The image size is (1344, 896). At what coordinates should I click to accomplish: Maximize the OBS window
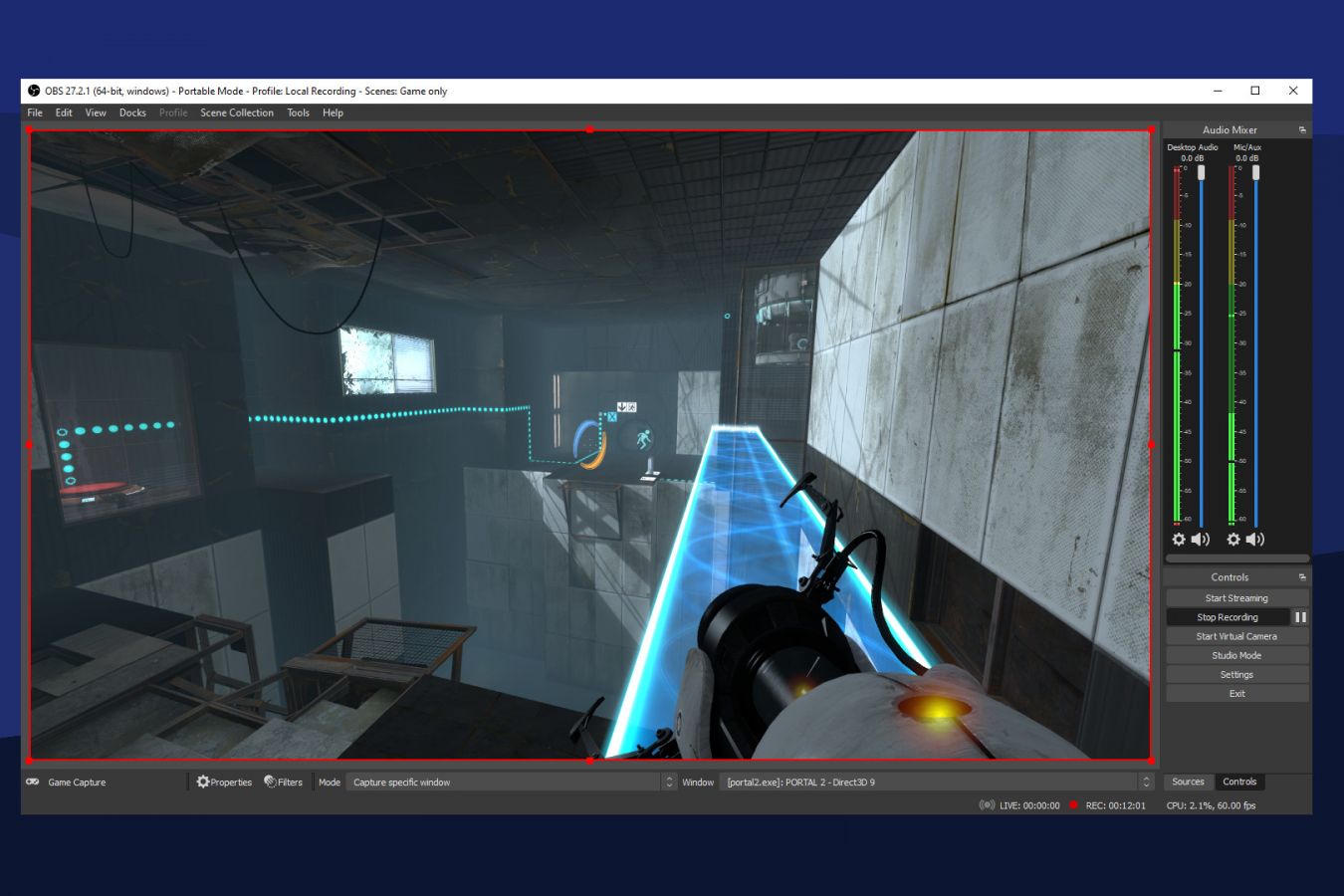(1255, 91)
